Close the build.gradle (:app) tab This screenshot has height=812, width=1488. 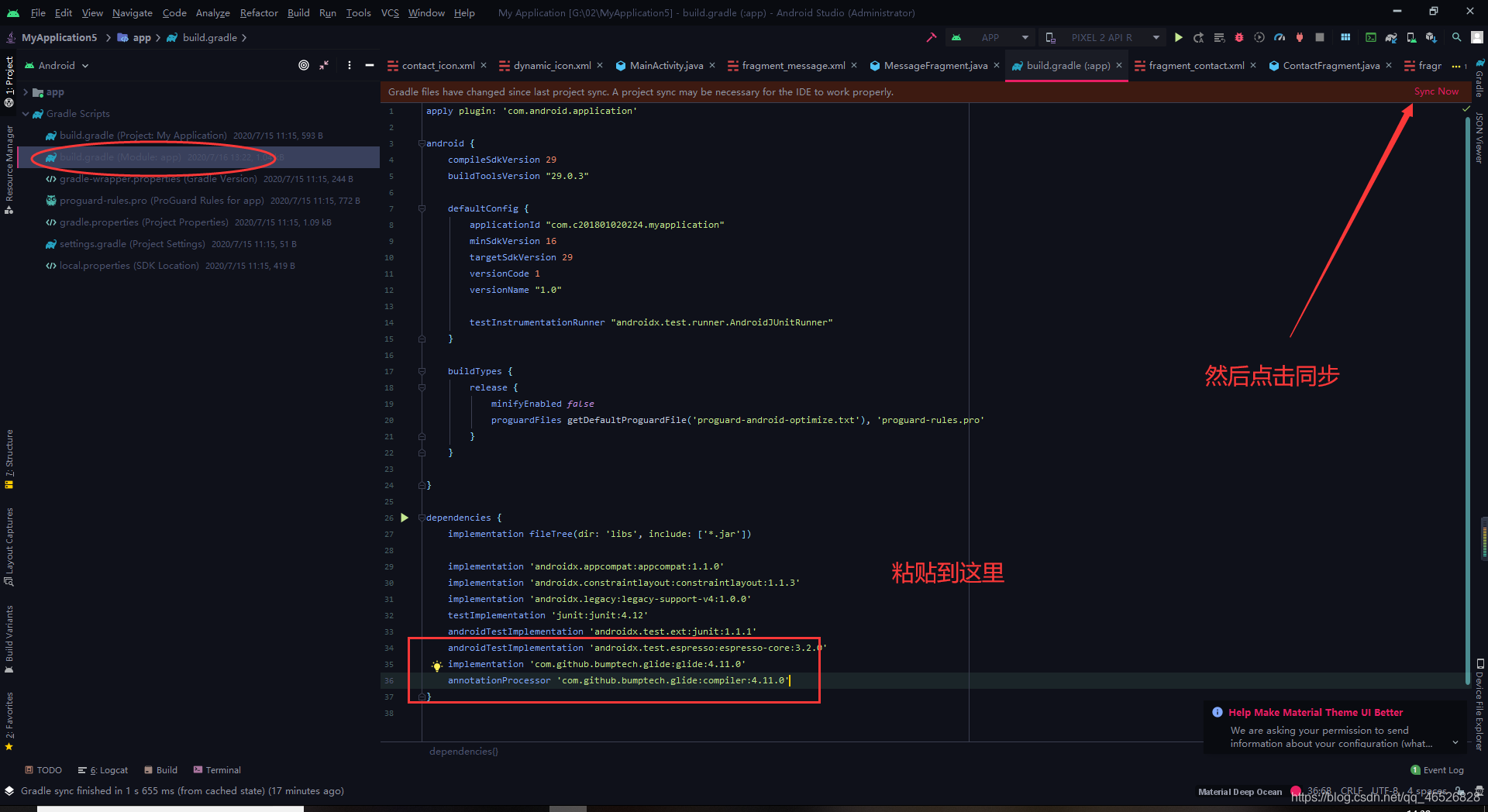pyautogui.click(x=1119, y=66)
